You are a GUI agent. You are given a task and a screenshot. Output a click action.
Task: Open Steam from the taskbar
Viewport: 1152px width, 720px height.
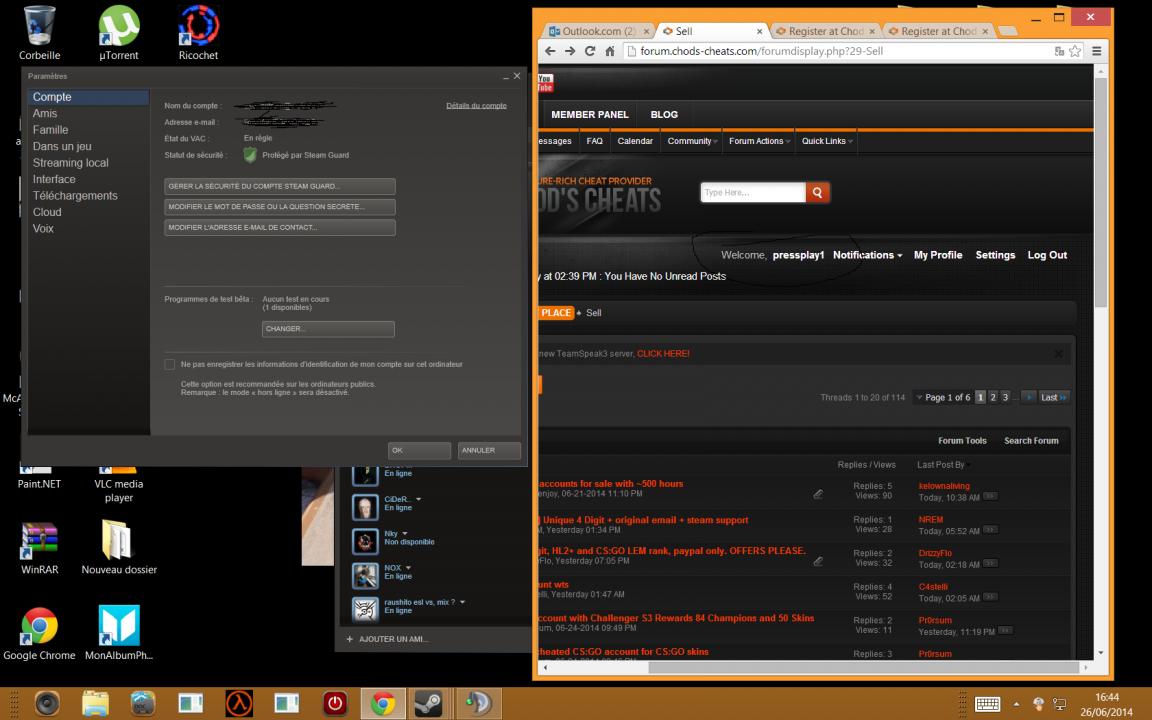(429, 703)
